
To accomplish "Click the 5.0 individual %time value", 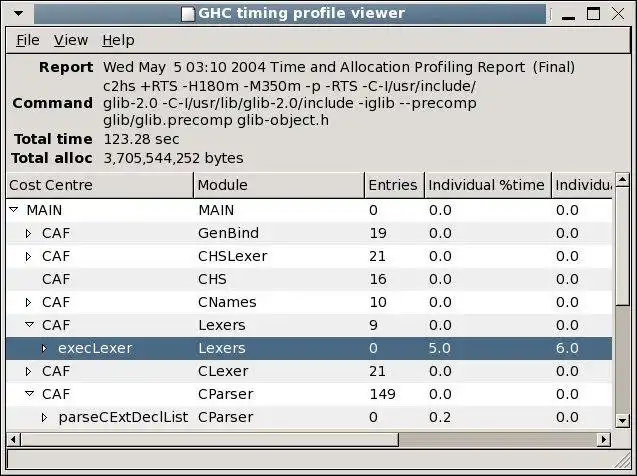I will coord(440,348).
